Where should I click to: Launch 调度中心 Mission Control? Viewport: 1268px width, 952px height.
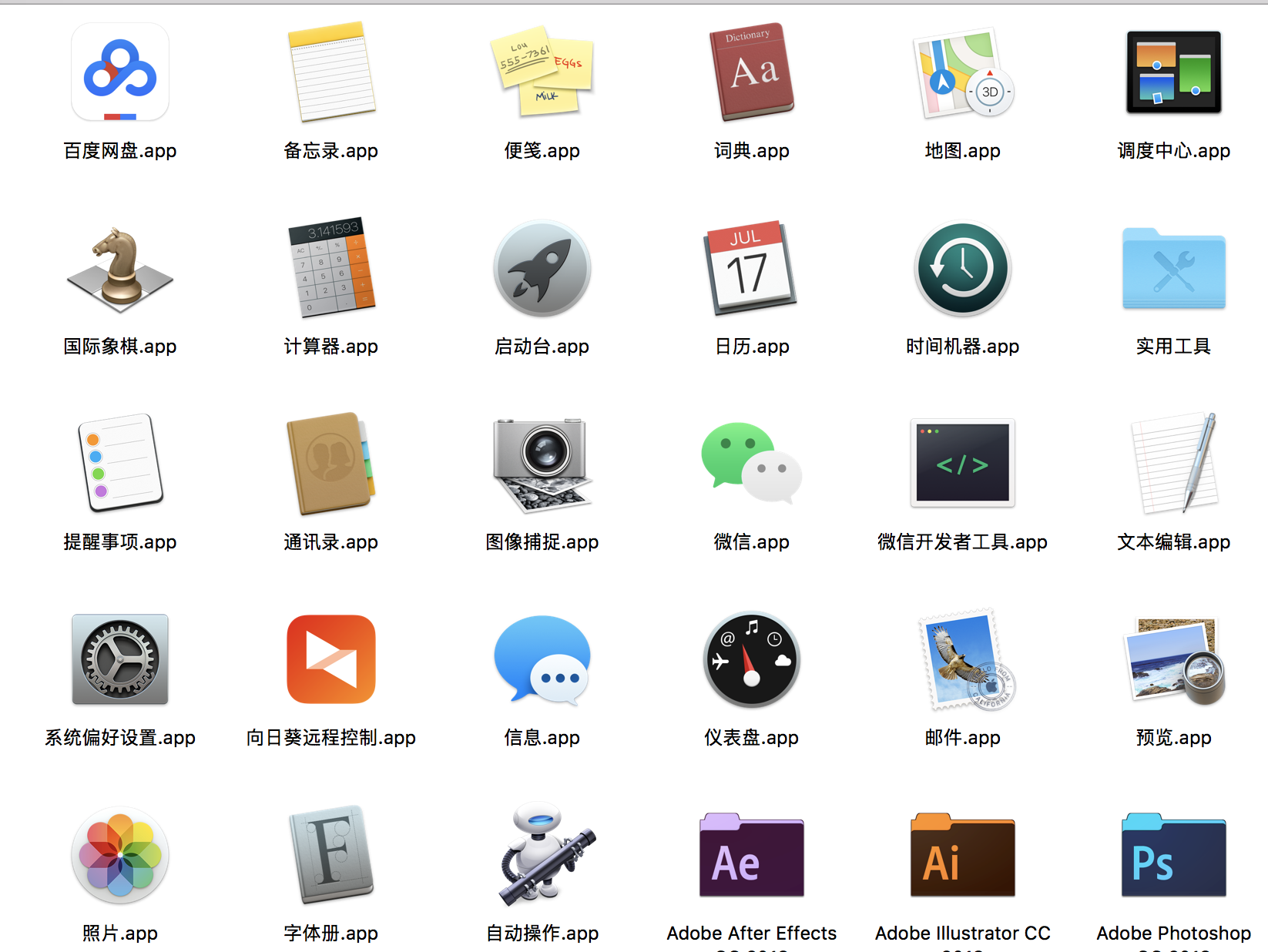(x=1172, y=71)
